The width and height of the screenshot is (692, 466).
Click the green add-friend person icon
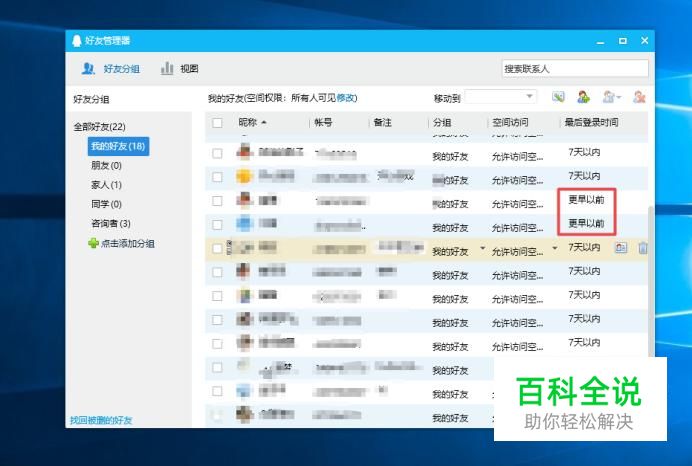[583, 97]
